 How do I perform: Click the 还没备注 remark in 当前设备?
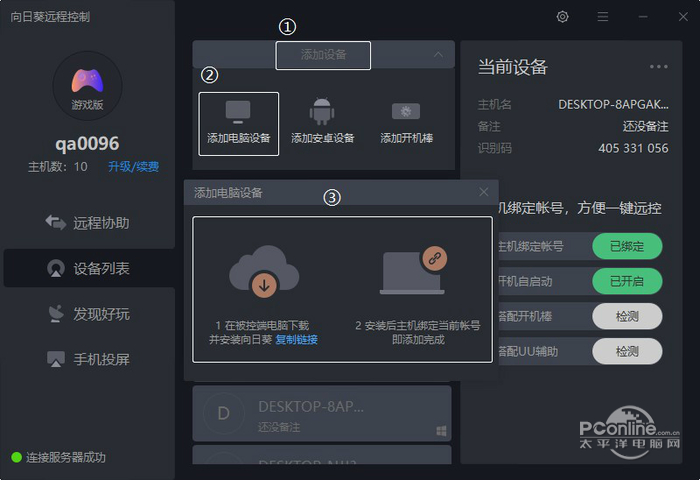(646, 126)
